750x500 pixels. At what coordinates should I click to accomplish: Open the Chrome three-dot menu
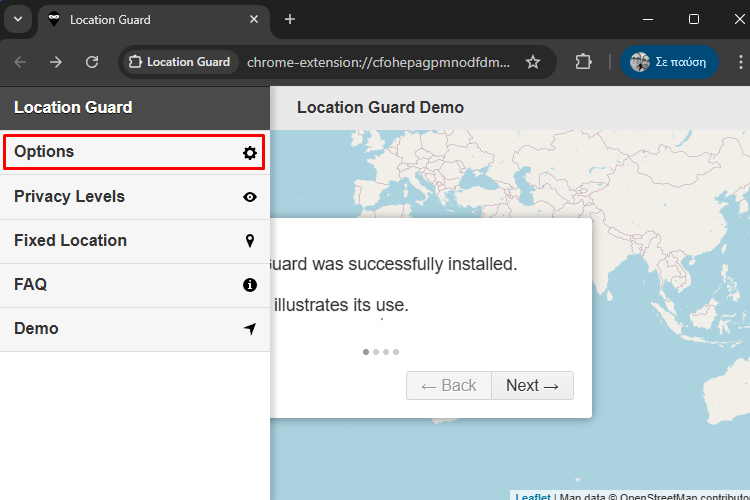pyautogui.click(x=740, y=62)
